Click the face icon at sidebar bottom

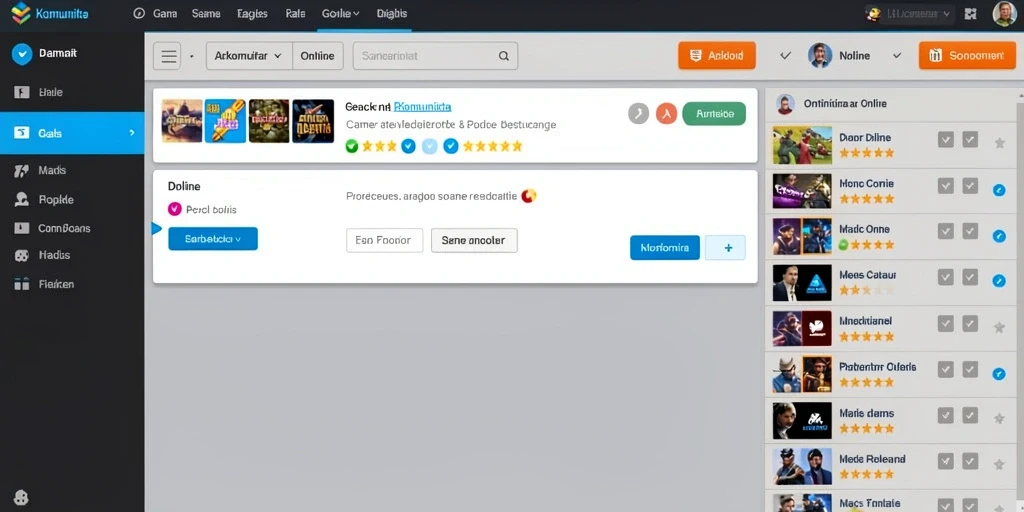(x=21, y=498)
